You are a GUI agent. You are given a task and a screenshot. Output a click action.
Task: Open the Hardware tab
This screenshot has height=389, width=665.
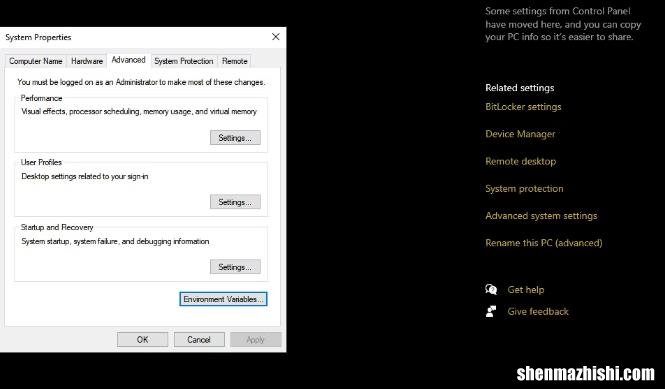click(x=87, y=61)
